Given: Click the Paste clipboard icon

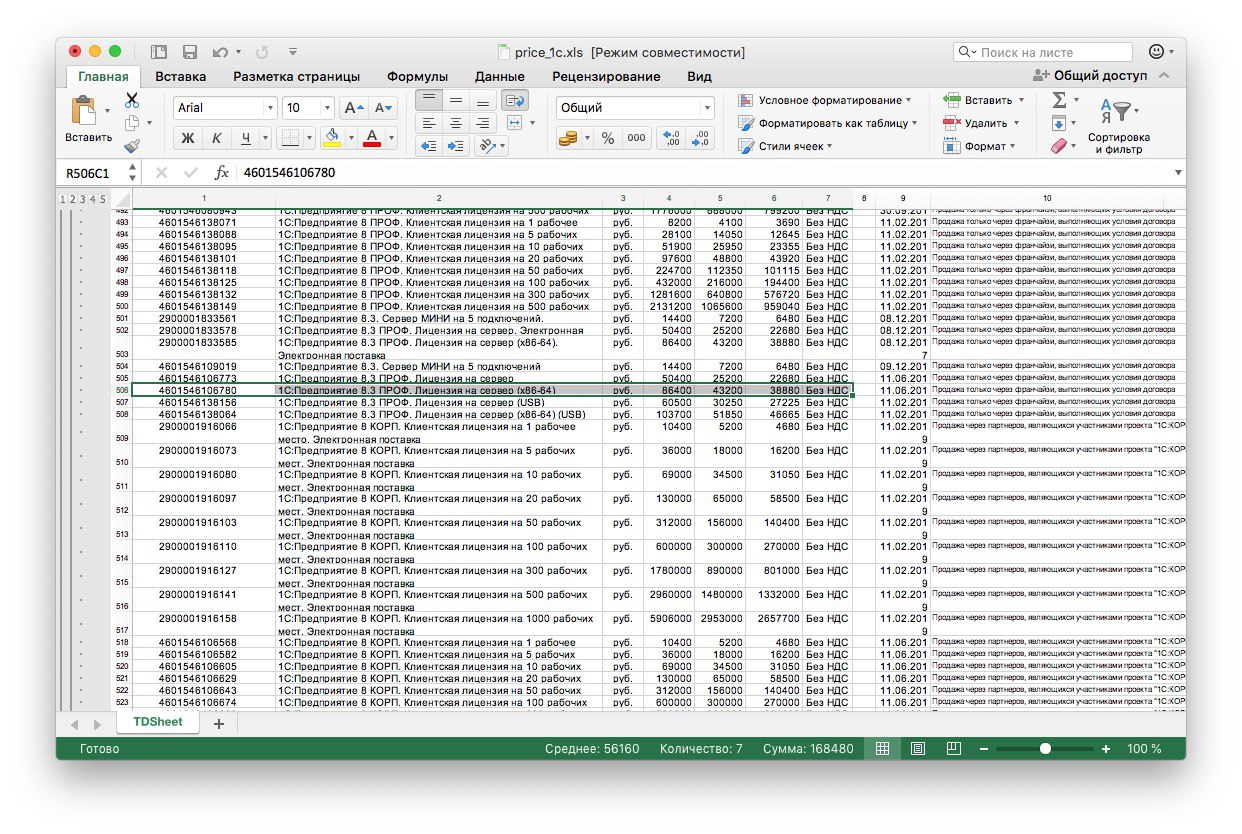Looking at the screenshot, I should [x=83, y=110].
